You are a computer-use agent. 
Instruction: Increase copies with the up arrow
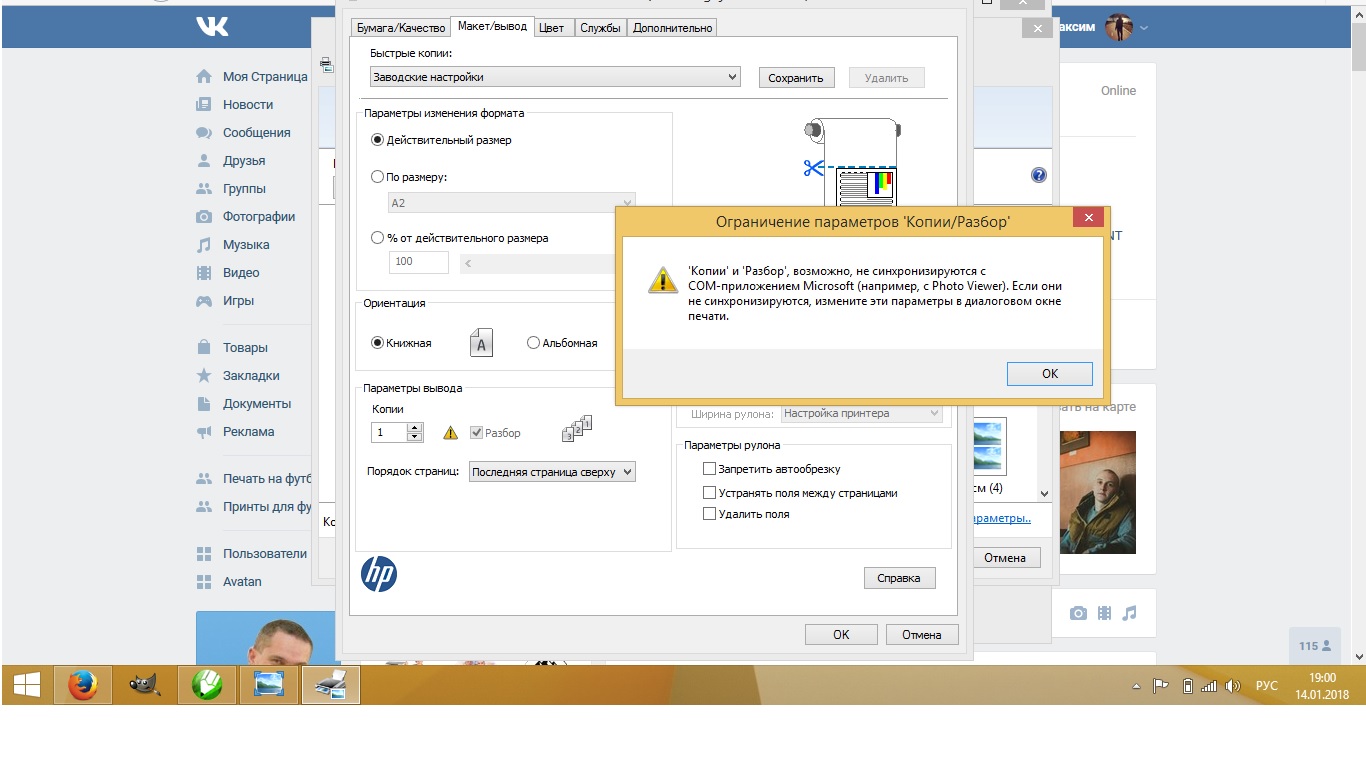click(x=415, y=428)
